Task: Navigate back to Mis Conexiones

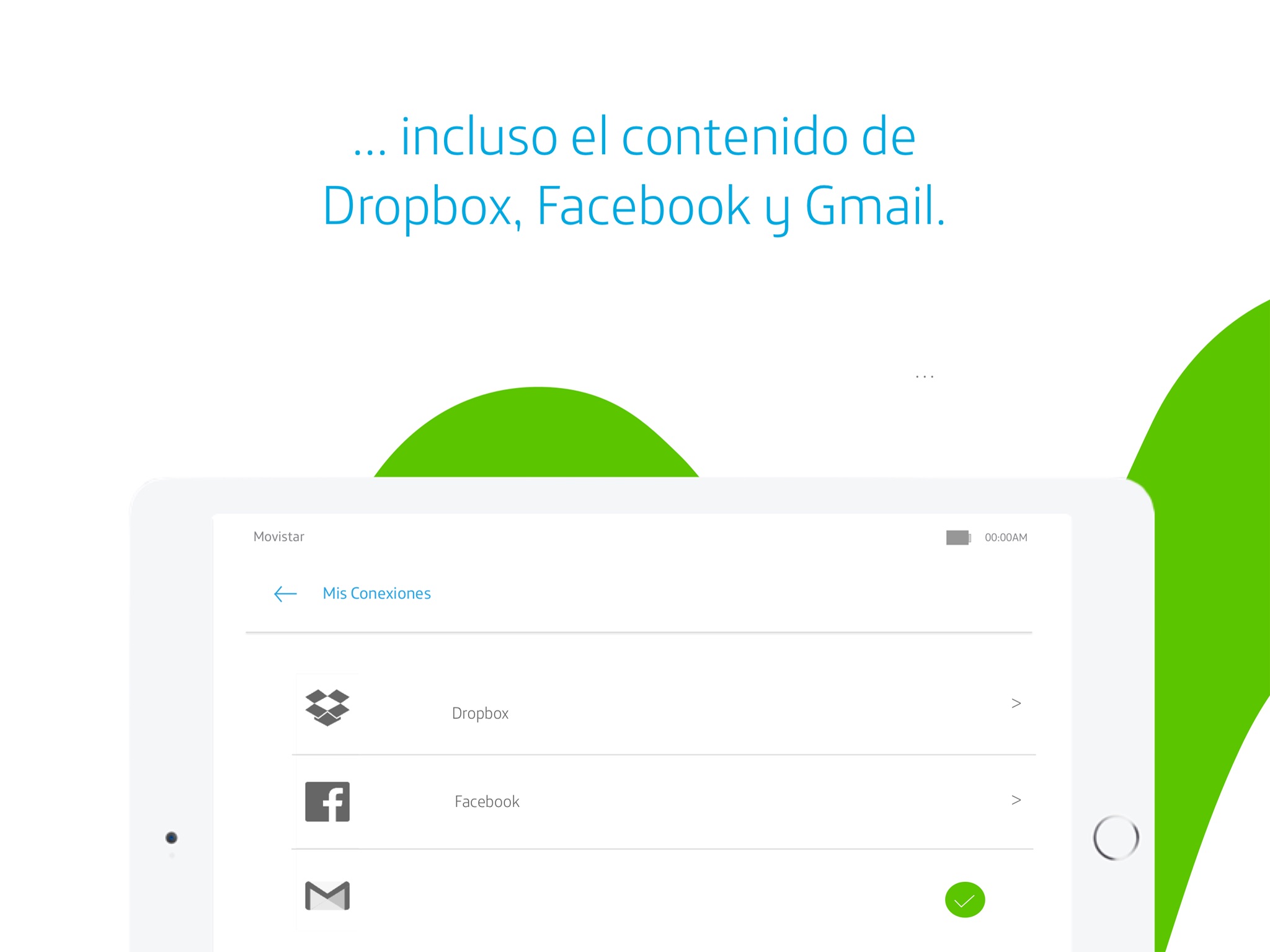Action: click(283, 593)
